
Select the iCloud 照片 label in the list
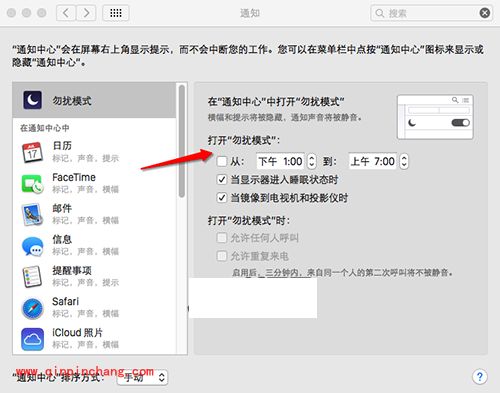(x=77, y=332)
